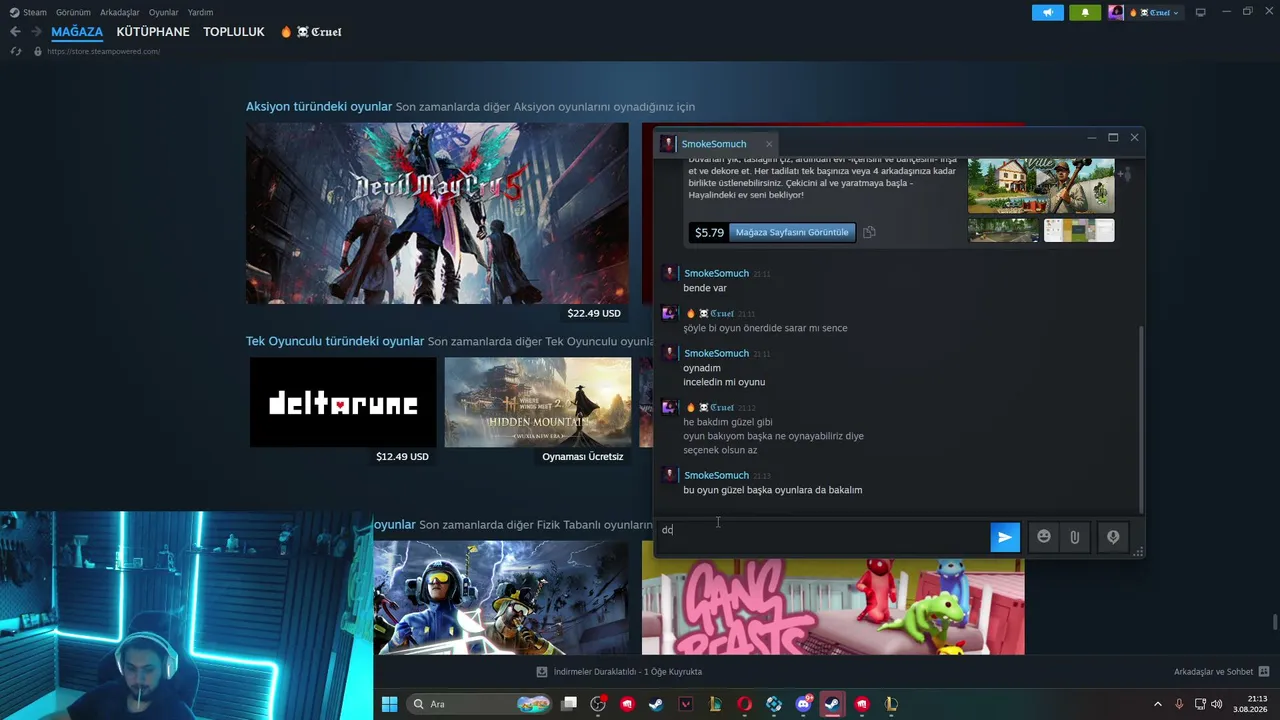This screenshot has width=1280, height=720.
Task: Copy the store link icon beside the store page button
Action: pos(869,232)
